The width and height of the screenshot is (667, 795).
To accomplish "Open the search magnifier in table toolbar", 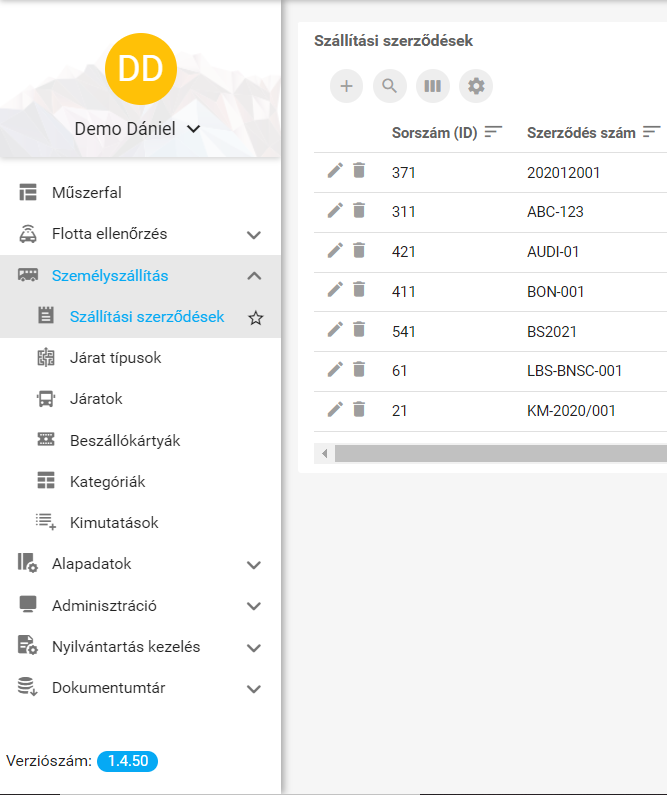I will [x=390, y=86].
